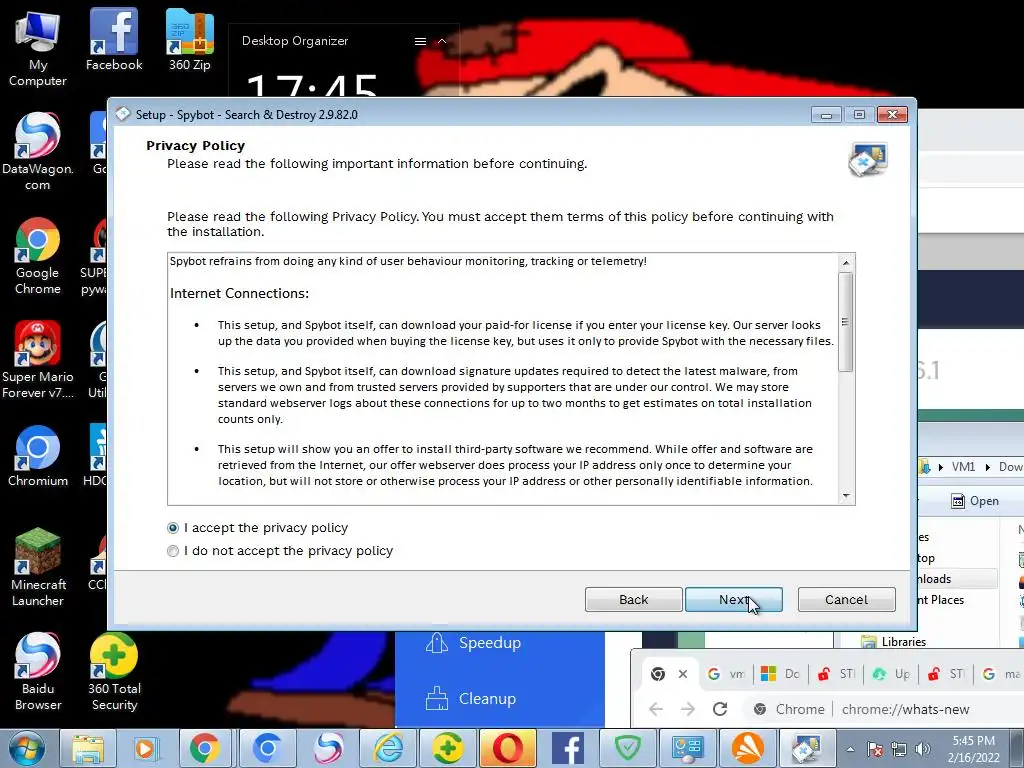The height and width of the screenshot is (768, 1024).
Task: Collapse the Desktop Organizer with chevron
Action: (x=442, y=41)
